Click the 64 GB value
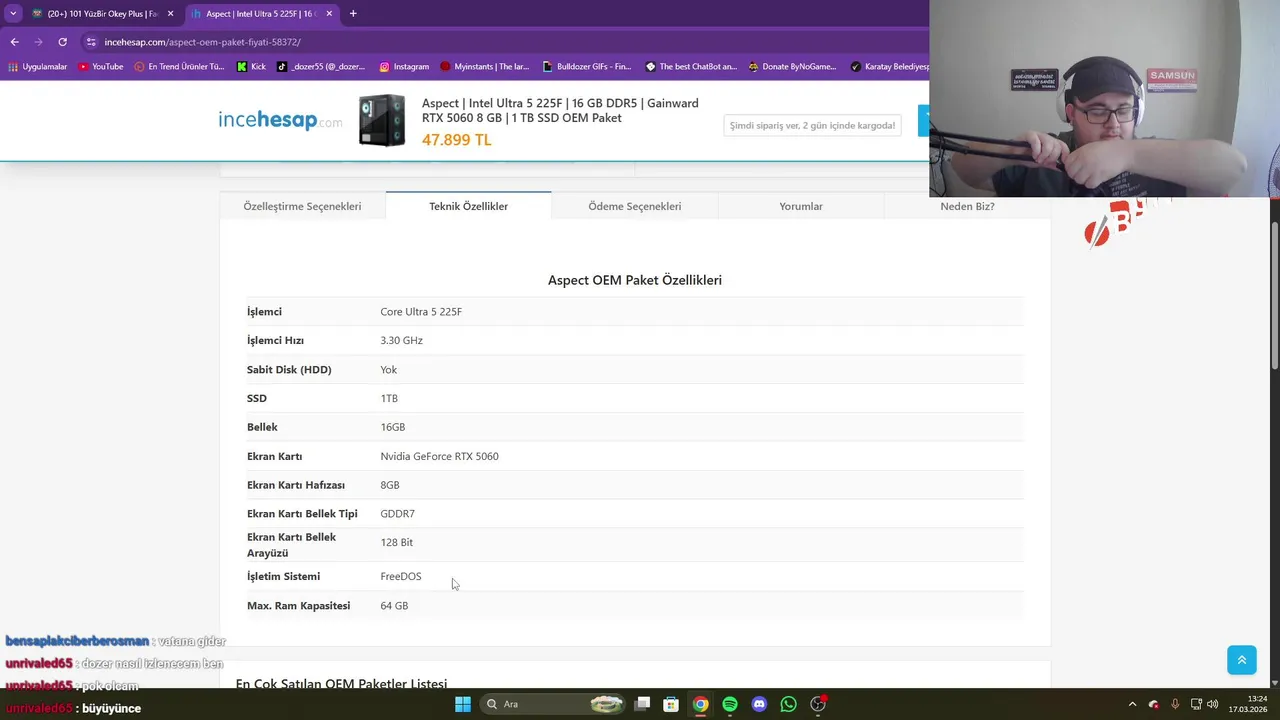 (394, 606)
